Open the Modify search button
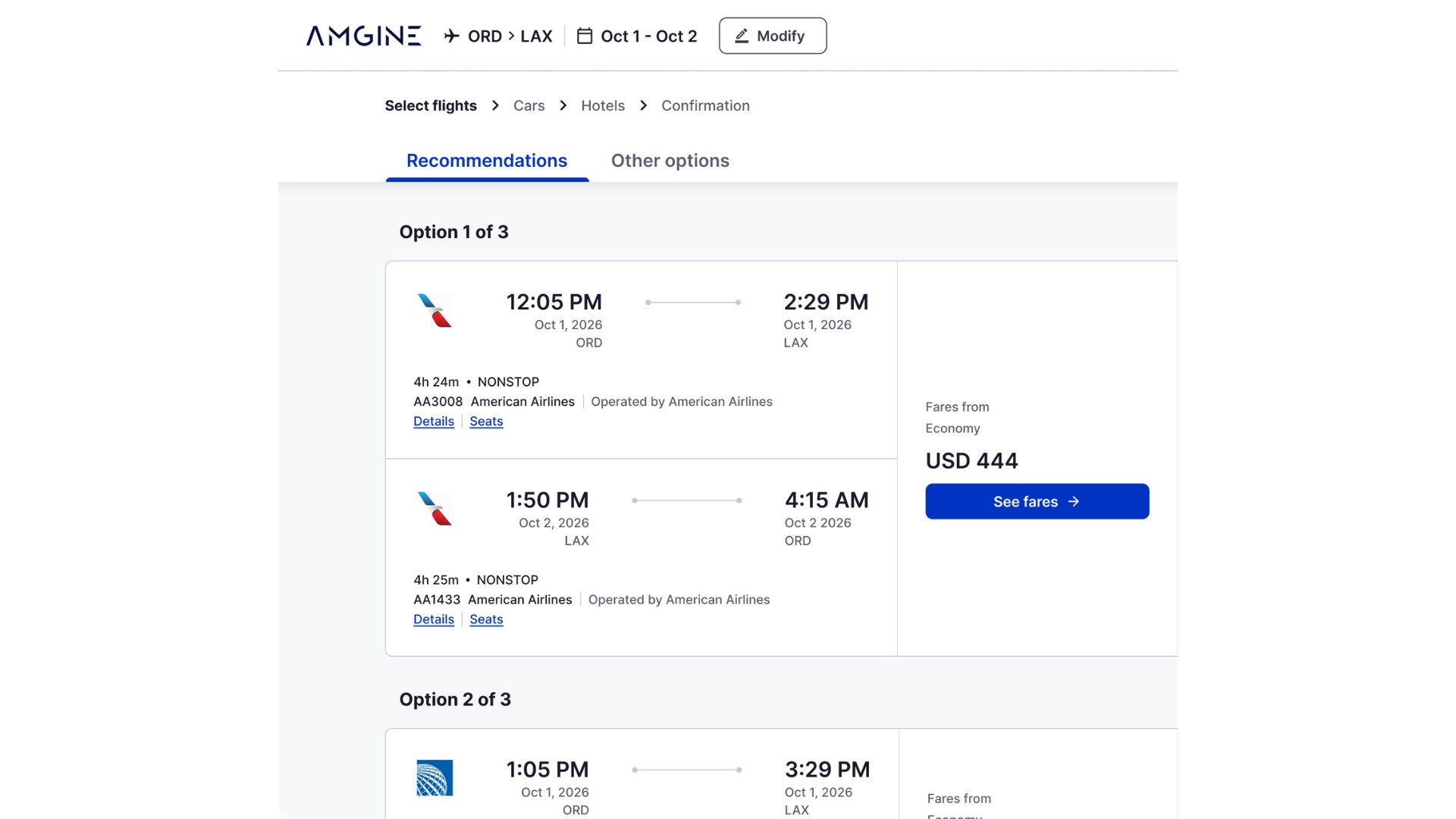The image size is (1456, 819). click(x=773, y=36)
